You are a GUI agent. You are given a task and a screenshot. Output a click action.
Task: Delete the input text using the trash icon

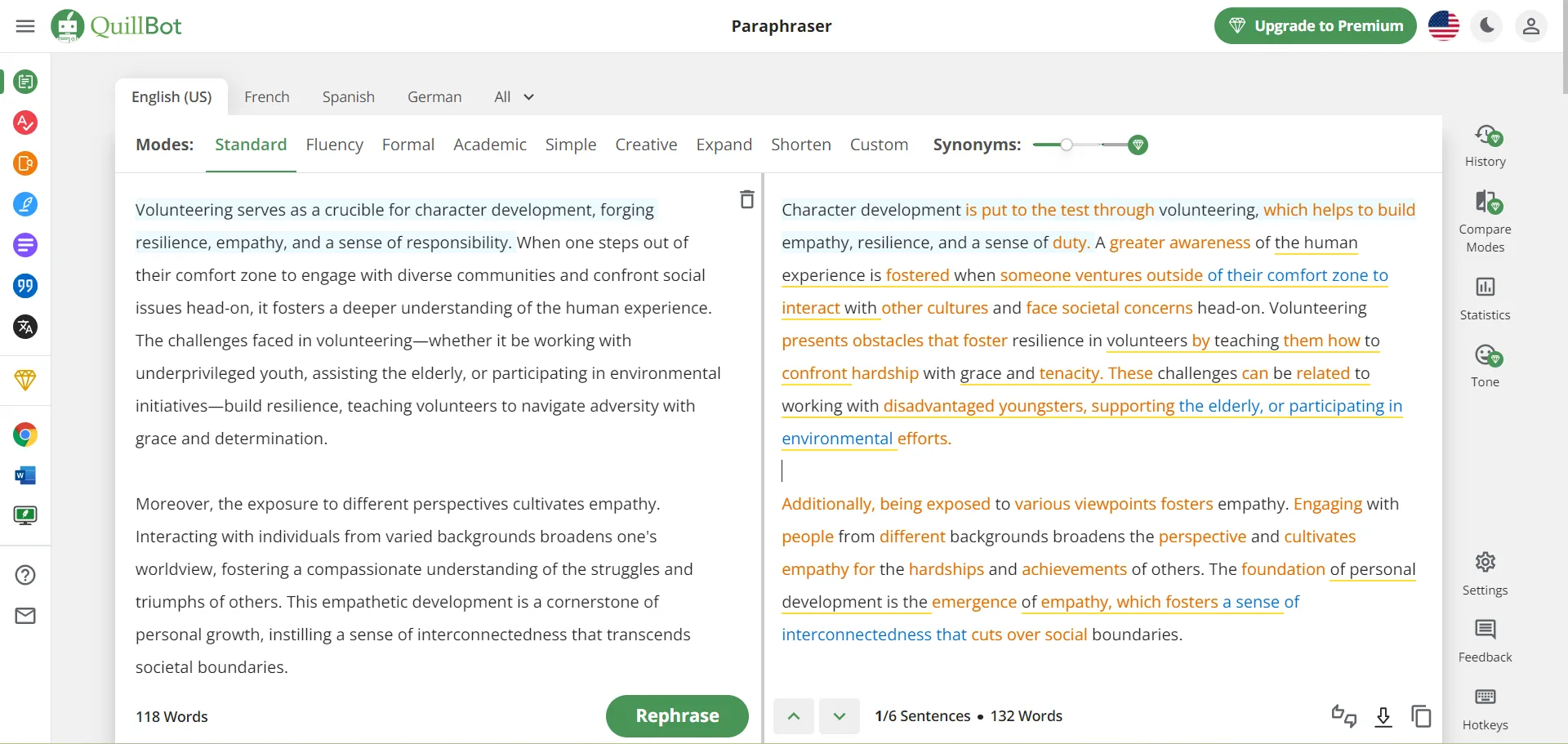click(x=746, y=198)
